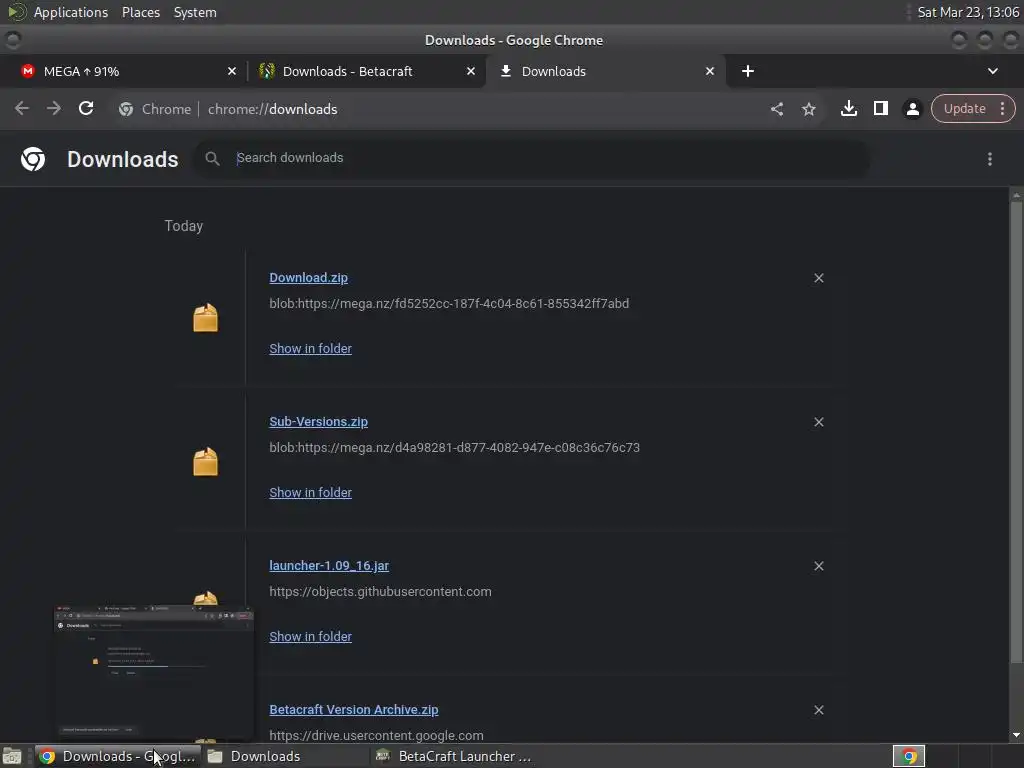Remove Betacraft Version Archive.zip from list
This screenshot has width=1024, height=768.
pos(818,710)
